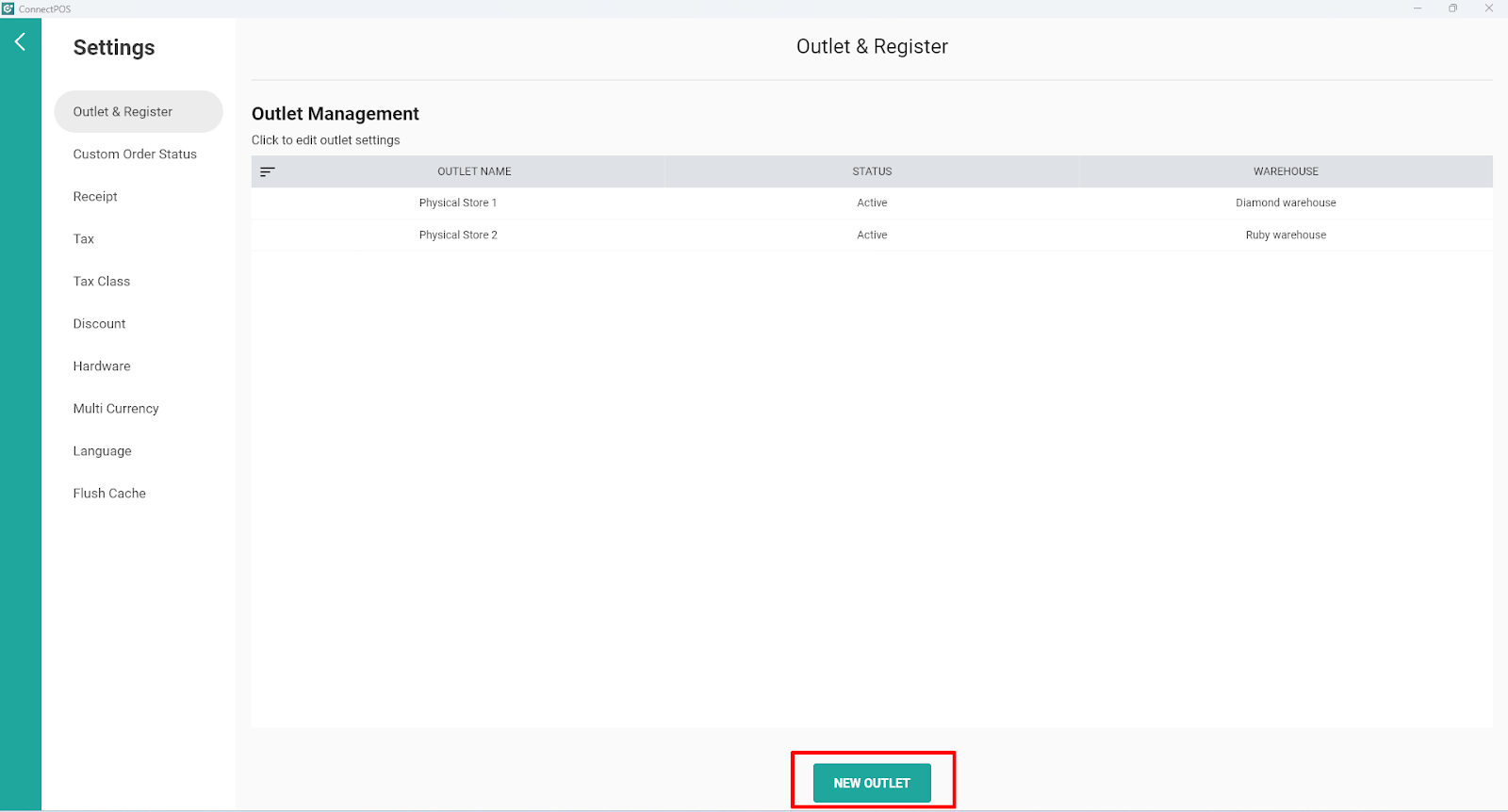
Task: Select Flush Cache in the sidebar
Action: coord(109,494)
